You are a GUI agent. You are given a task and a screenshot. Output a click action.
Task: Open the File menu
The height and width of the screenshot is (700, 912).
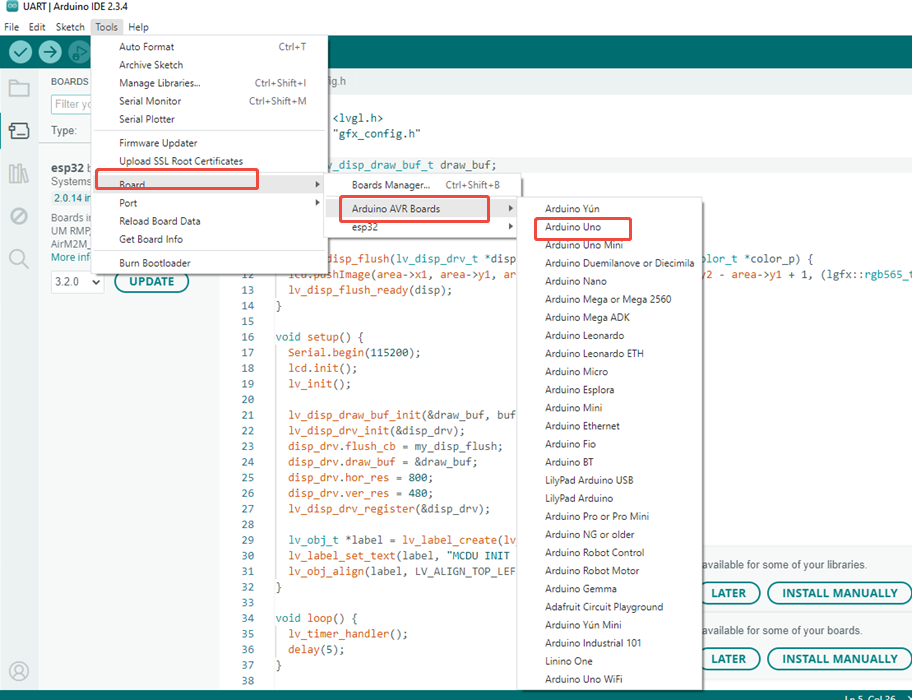(x=12, y=27)
